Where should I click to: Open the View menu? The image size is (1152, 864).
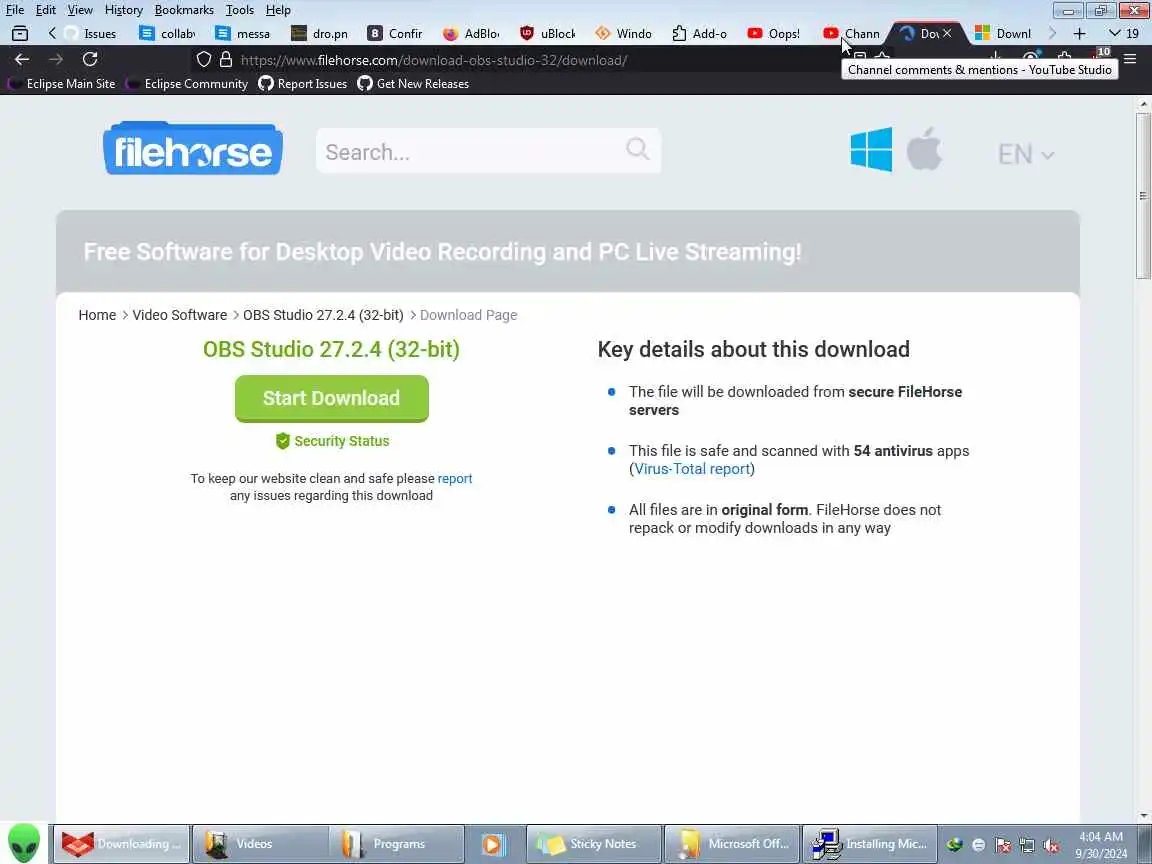pos(80,10)
